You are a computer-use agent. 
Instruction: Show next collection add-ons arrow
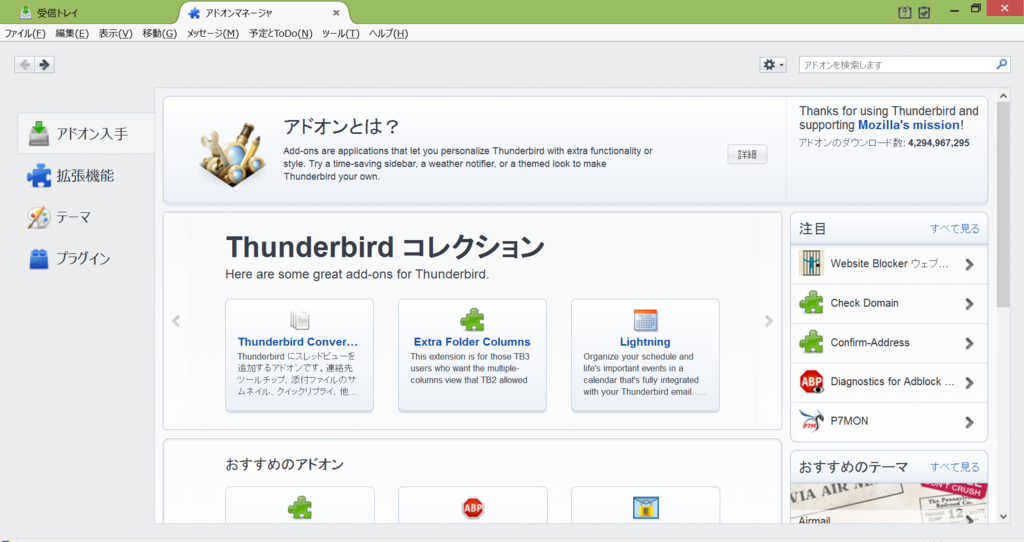(x=769, y=321)
